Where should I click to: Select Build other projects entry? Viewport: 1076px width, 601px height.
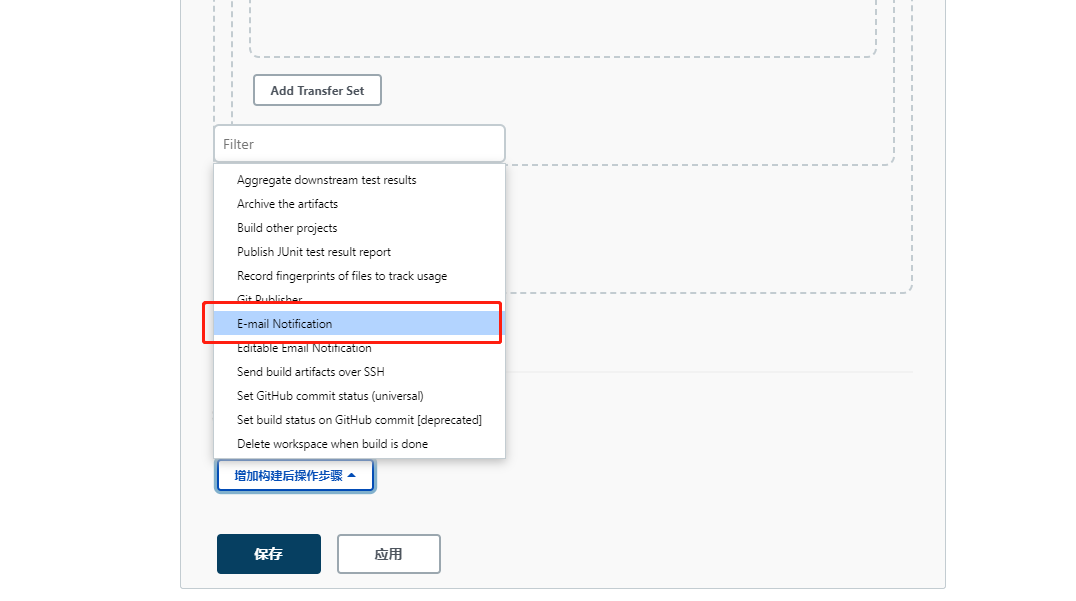click(287, 228)
